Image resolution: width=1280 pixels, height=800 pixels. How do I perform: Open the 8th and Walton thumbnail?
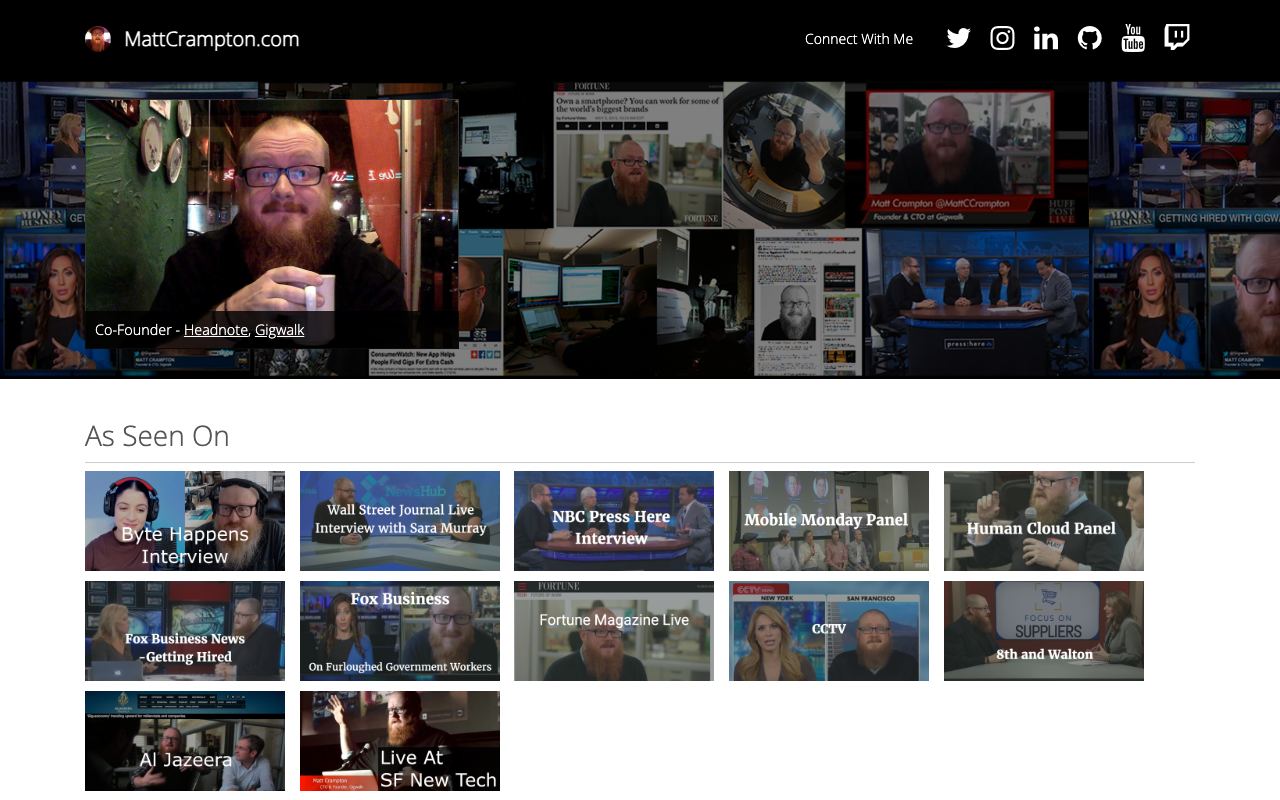(1044, 631)
